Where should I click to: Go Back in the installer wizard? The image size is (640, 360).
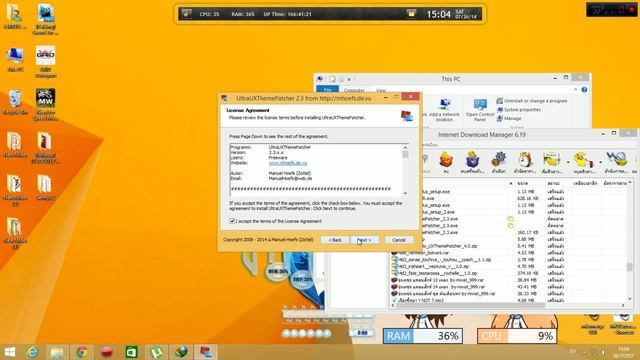(x=335, y=240)
